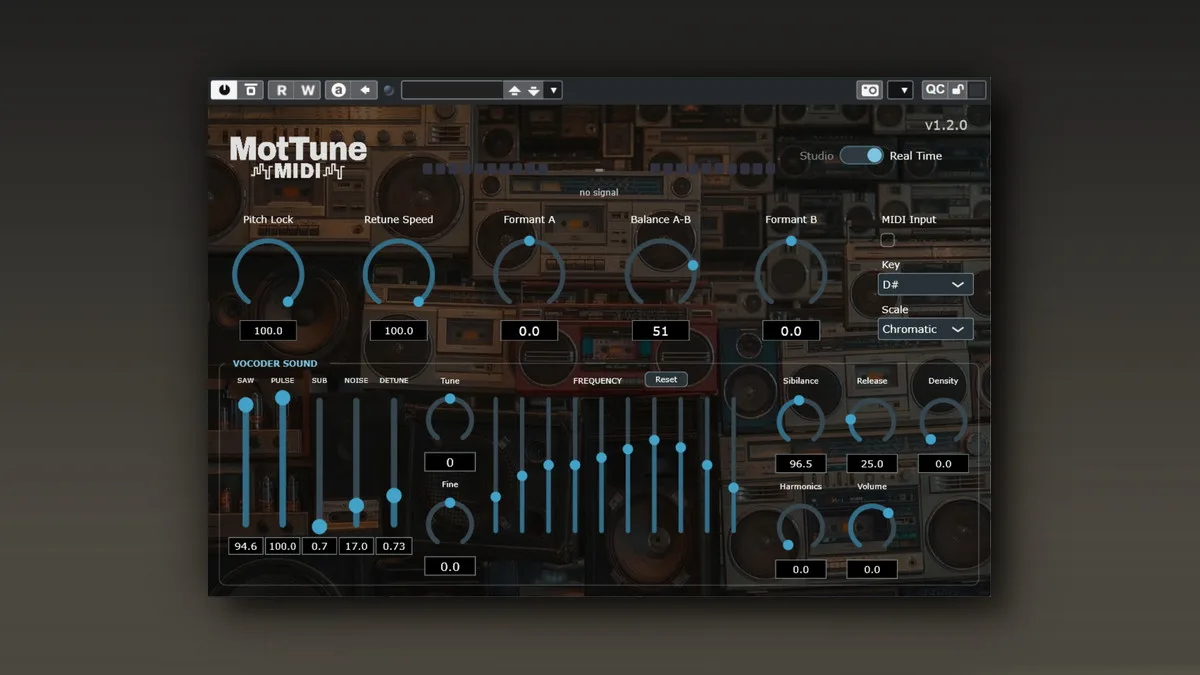1200x675 pixels.
Task: Click the SUB value box 0.7
Action: pyautogui.click(x=319, y=546)
